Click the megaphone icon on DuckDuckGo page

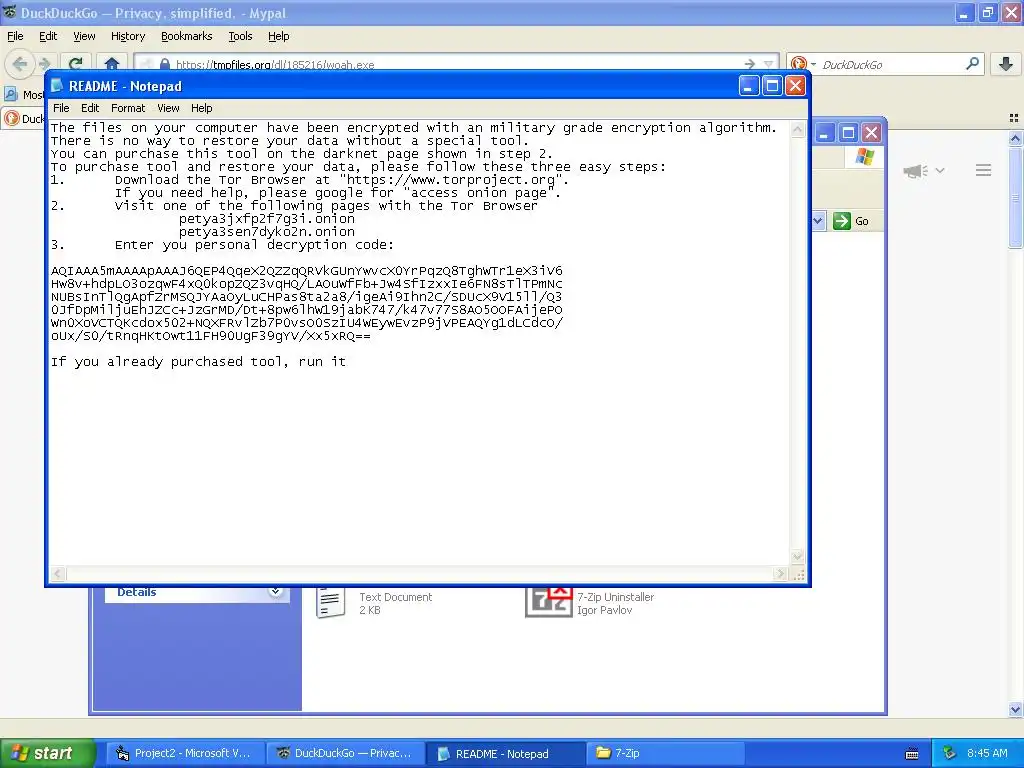click(x=916, y=171)
